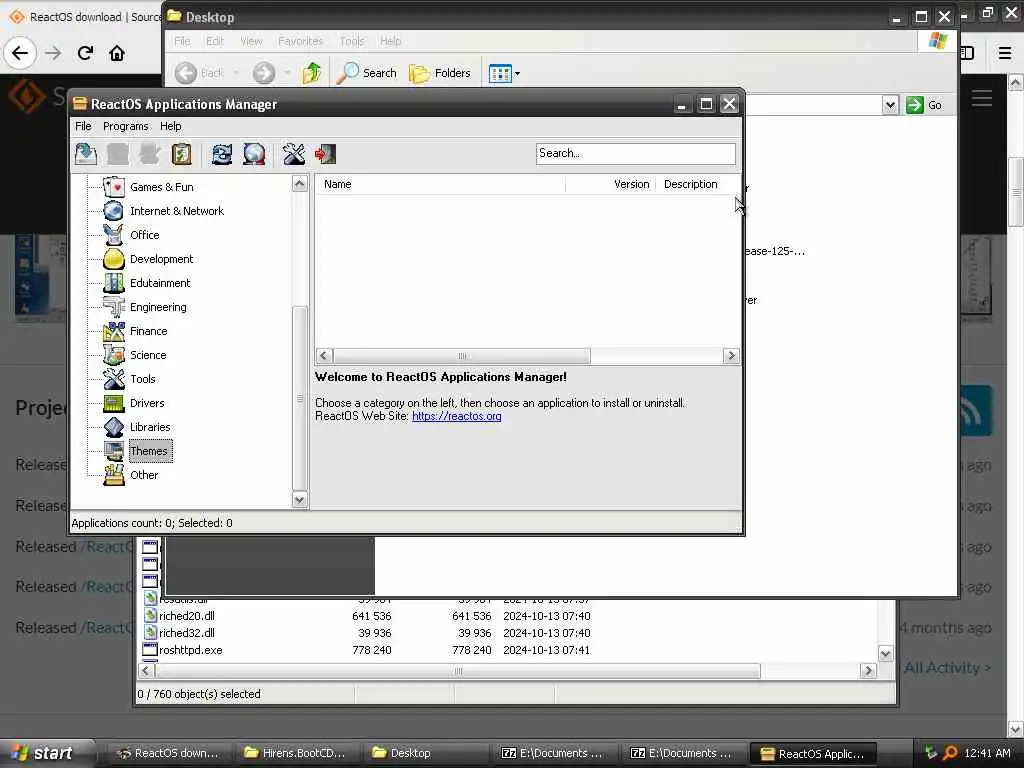Click the file list horizontal scrollbar thumb
The height and width of the screenshot is (768, 1024).
[458, 671]
